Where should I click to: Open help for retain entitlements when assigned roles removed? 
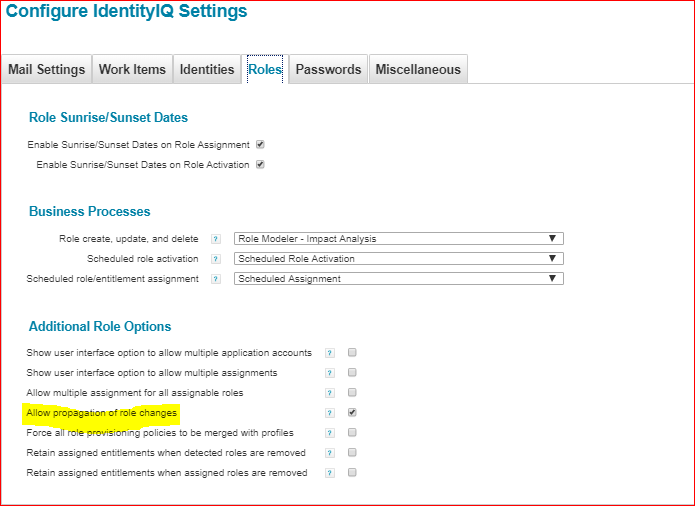tap(330, 473)
